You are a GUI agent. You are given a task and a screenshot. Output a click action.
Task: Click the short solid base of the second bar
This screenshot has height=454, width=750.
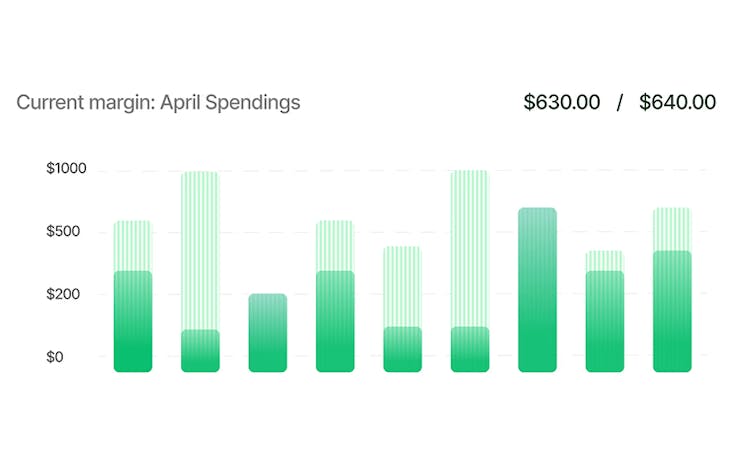(x=200, y=351)
